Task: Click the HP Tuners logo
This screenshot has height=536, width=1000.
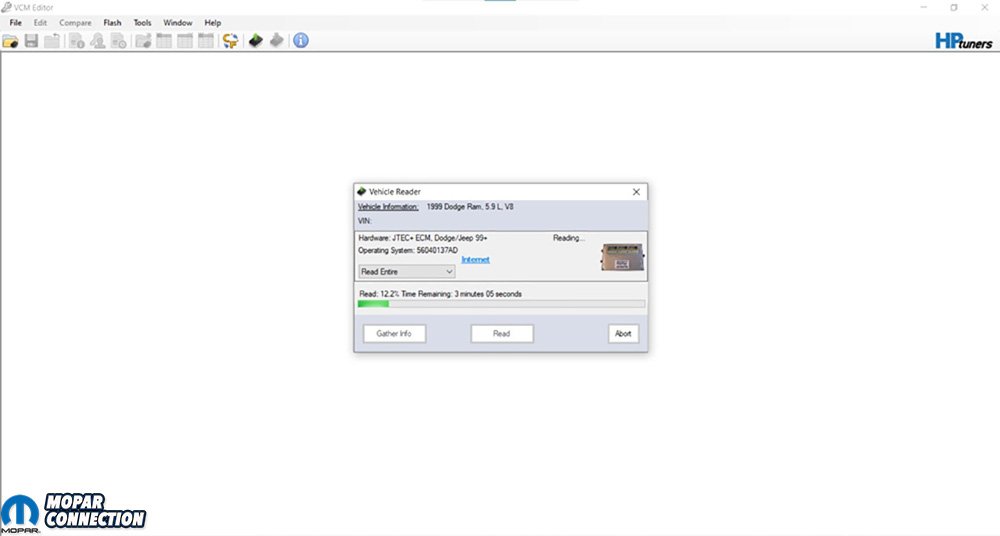Action: coord(964,41)
